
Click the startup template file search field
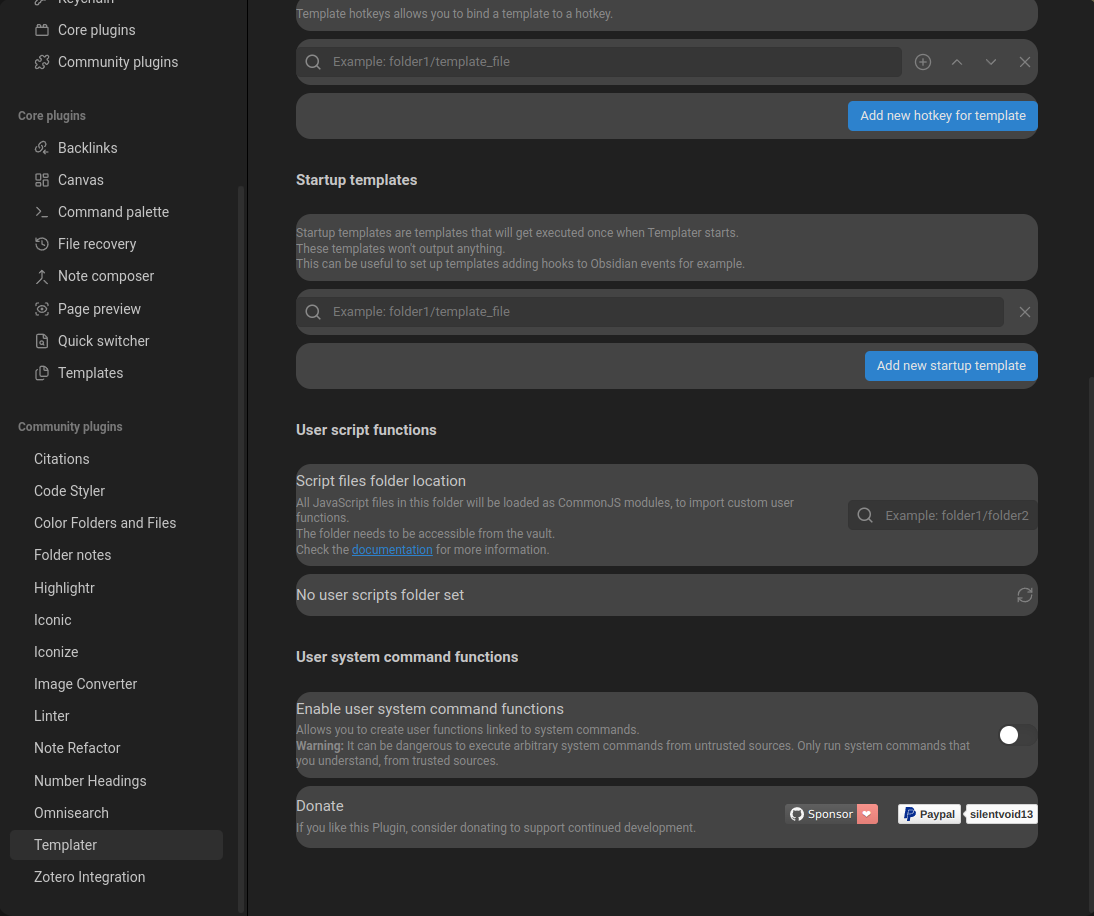660,312
